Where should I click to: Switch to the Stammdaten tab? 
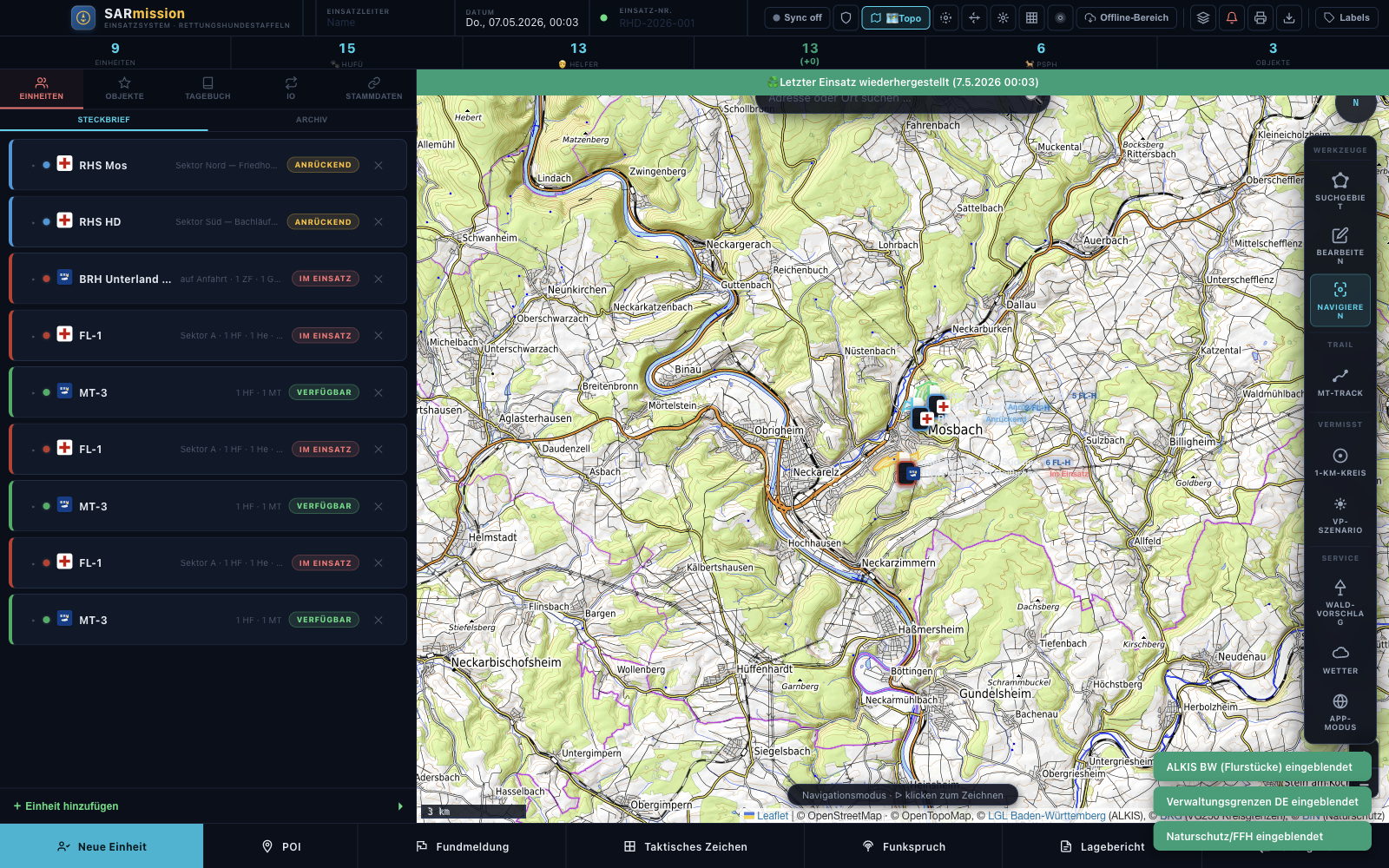pyautogui.click(x=374, y=89)
